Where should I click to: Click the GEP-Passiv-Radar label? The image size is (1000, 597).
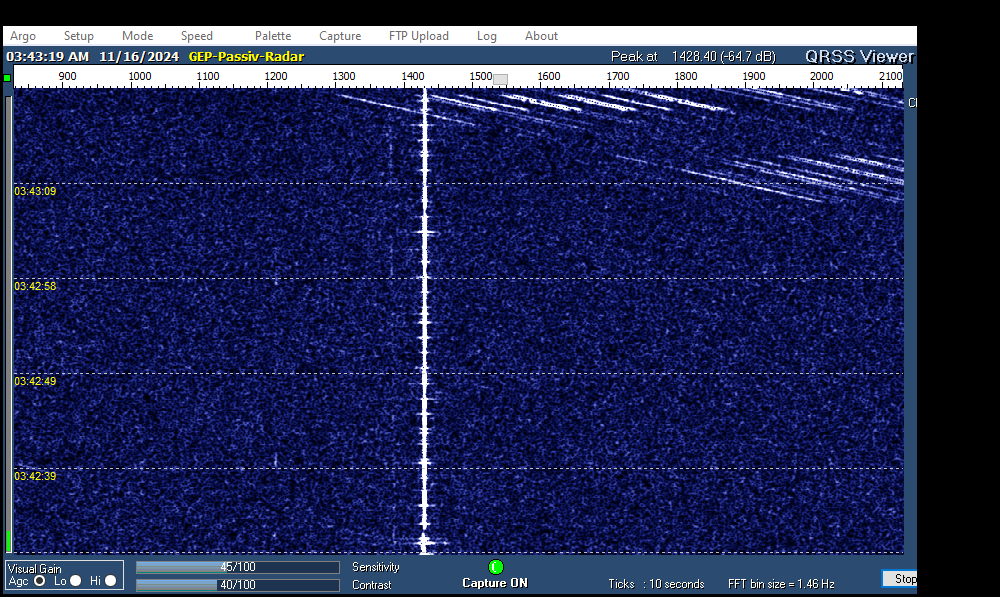(246, 56)
